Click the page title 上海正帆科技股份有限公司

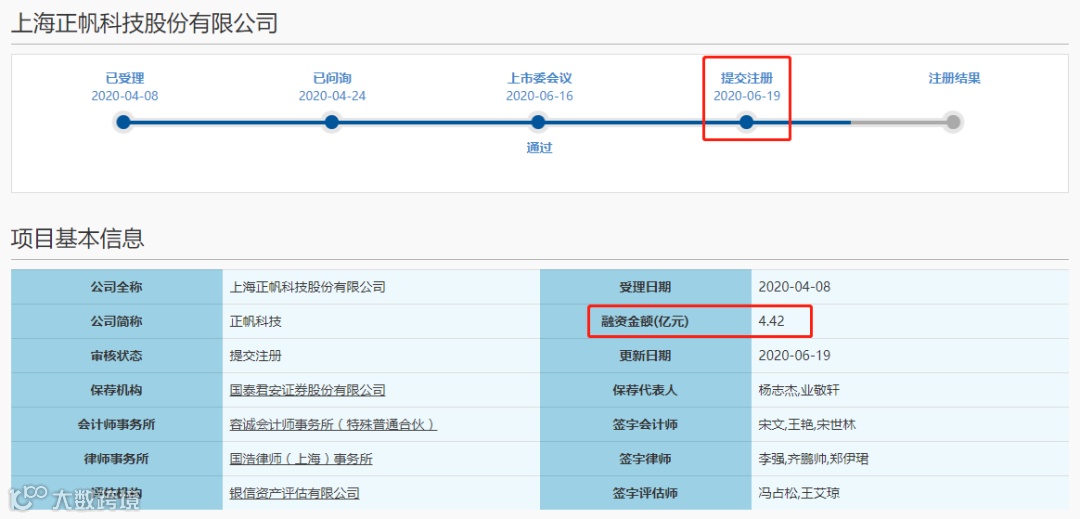tap(145, 23)
